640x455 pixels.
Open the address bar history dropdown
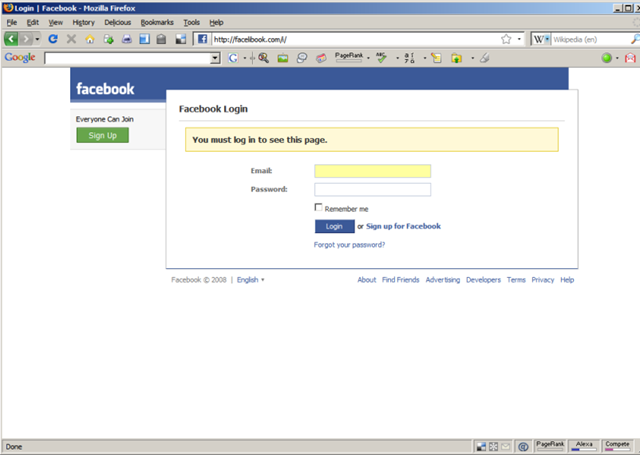tap(519, 39)
